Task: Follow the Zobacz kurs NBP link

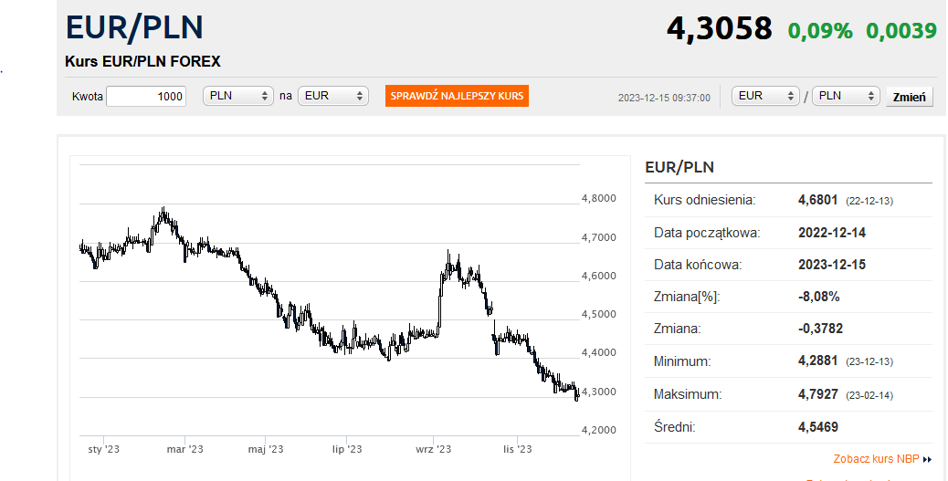Action: click(875, 460)
